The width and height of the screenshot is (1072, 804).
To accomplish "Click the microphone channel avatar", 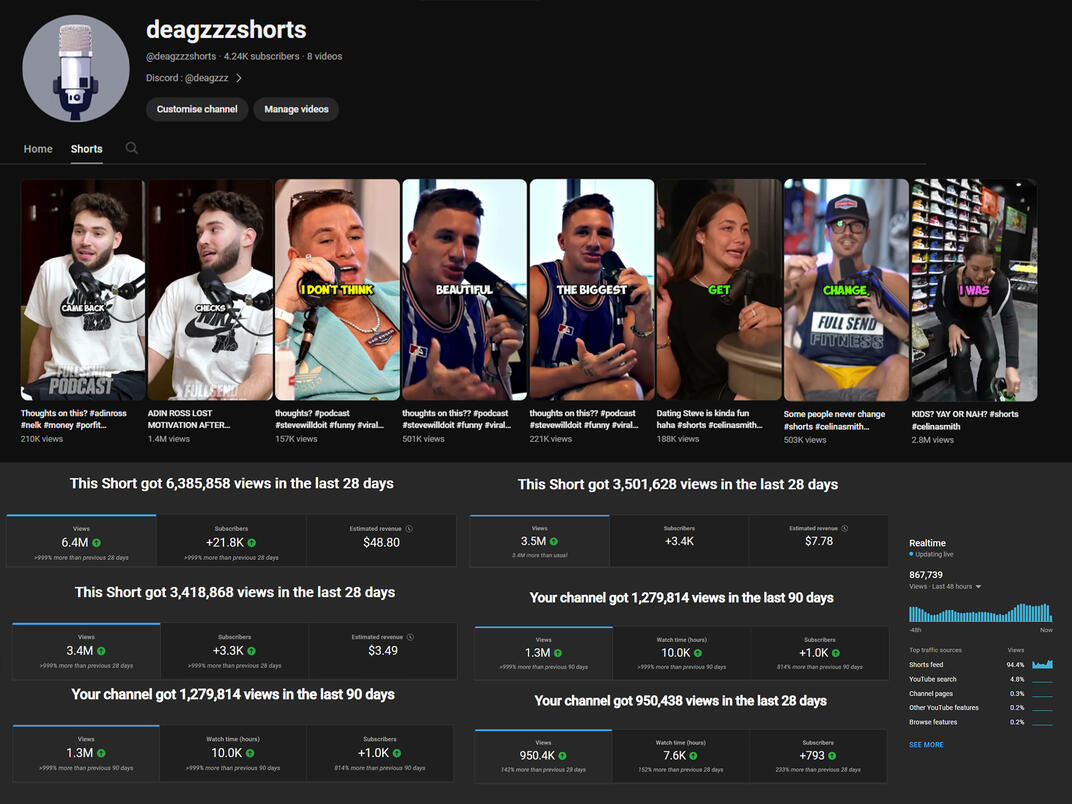I will (x=76, y=68).
